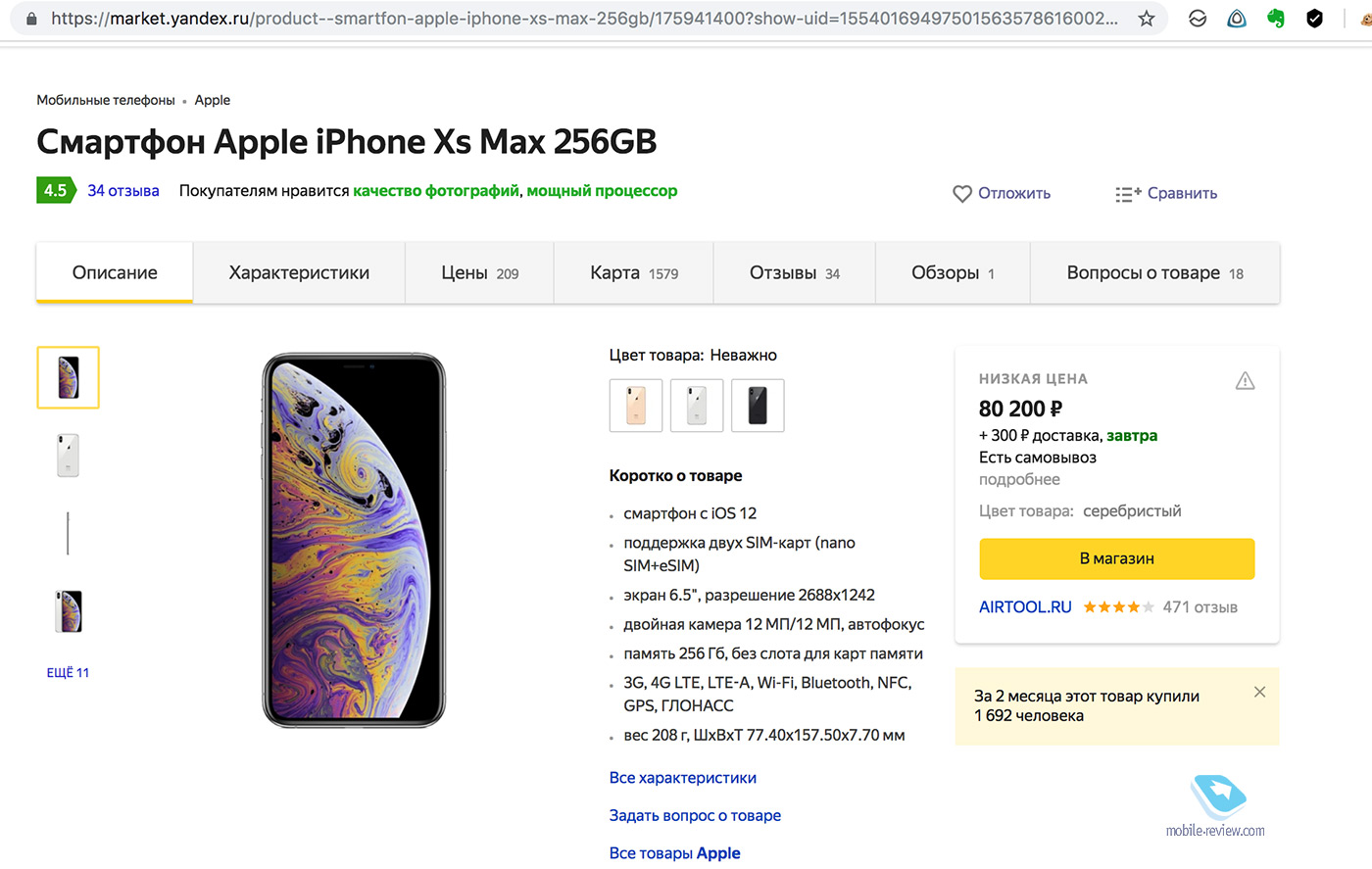Select the gold color swatch
Image resolution: width=1372 pixels, height=869 pixels.
[636, 406]
